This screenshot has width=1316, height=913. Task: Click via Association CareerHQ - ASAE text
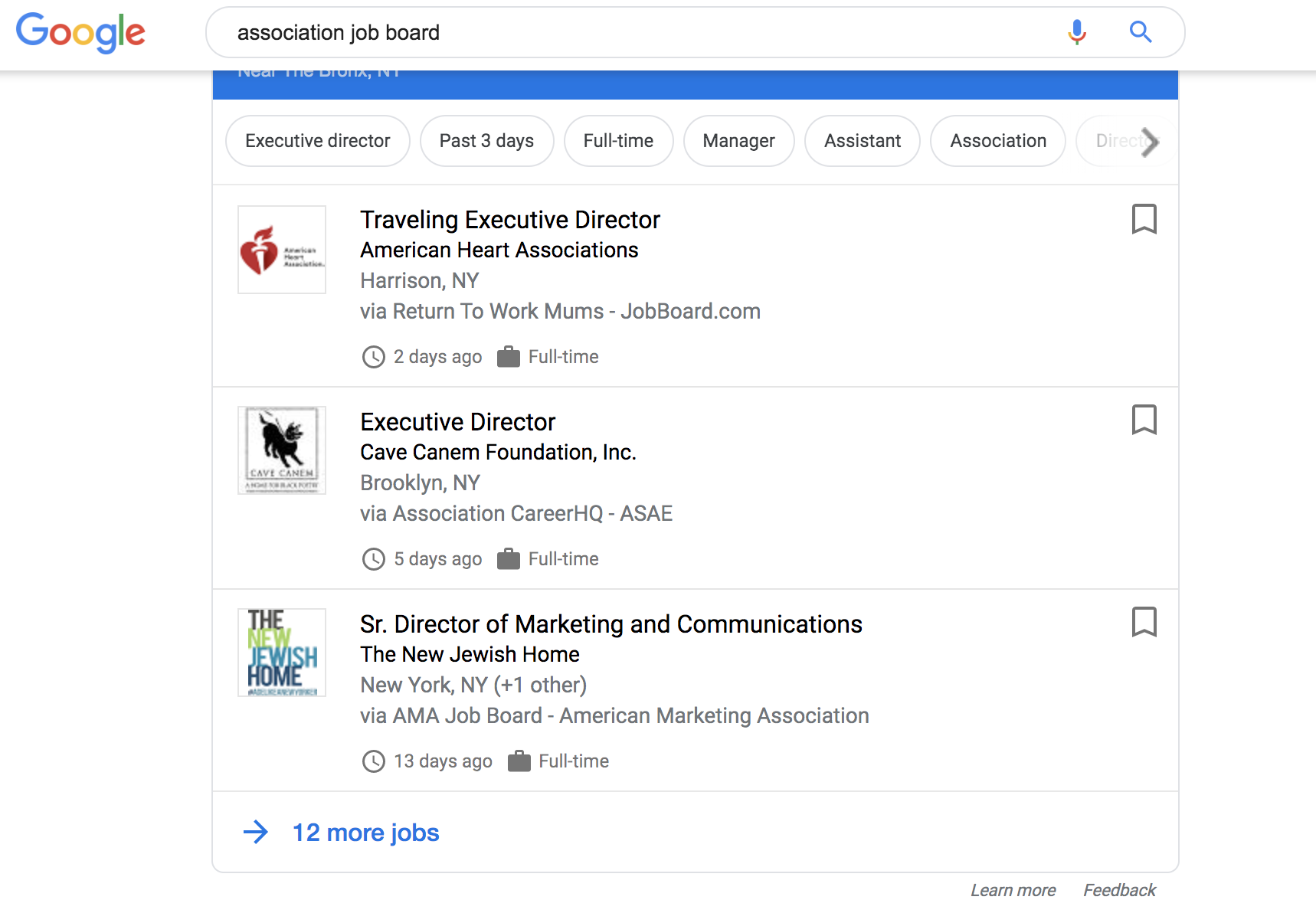tap(516, 514)
